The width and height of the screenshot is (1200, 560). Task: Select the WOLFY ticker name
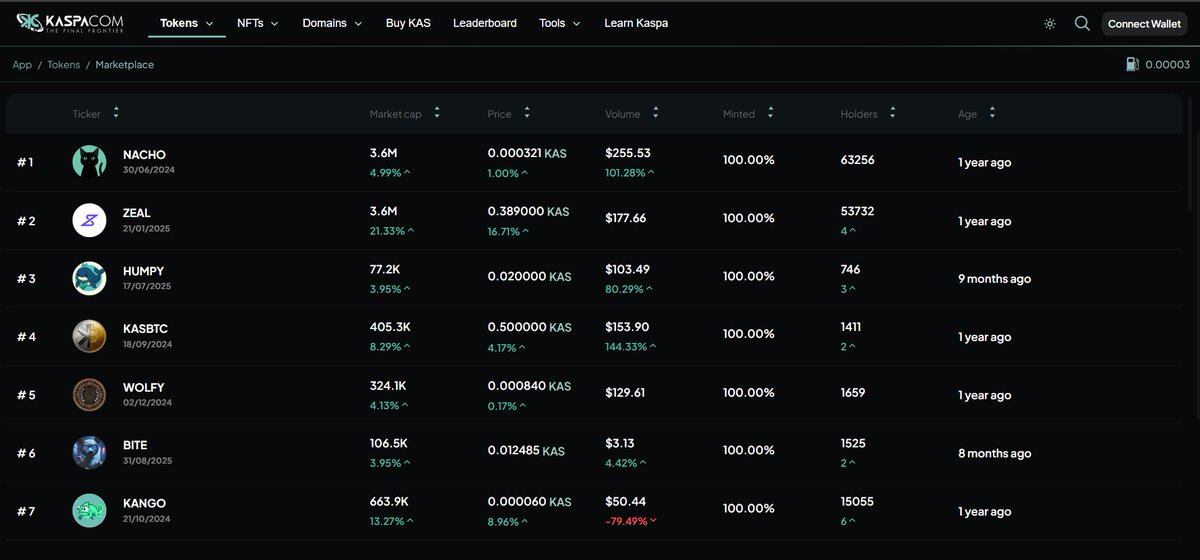[x=144, y=387]
